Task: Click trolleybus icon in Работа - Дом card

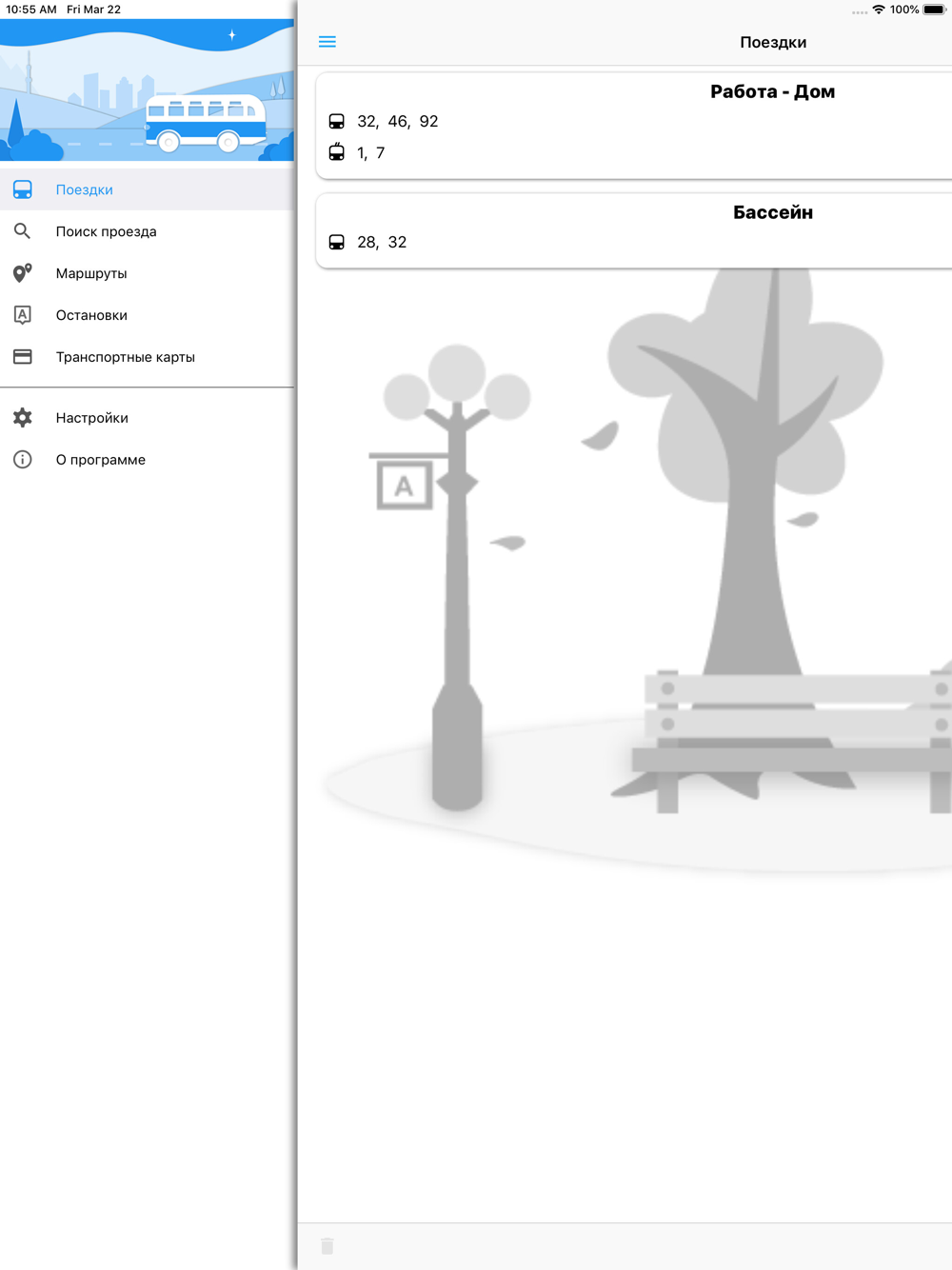Action: pyautogui.click(x=337, y=152)
